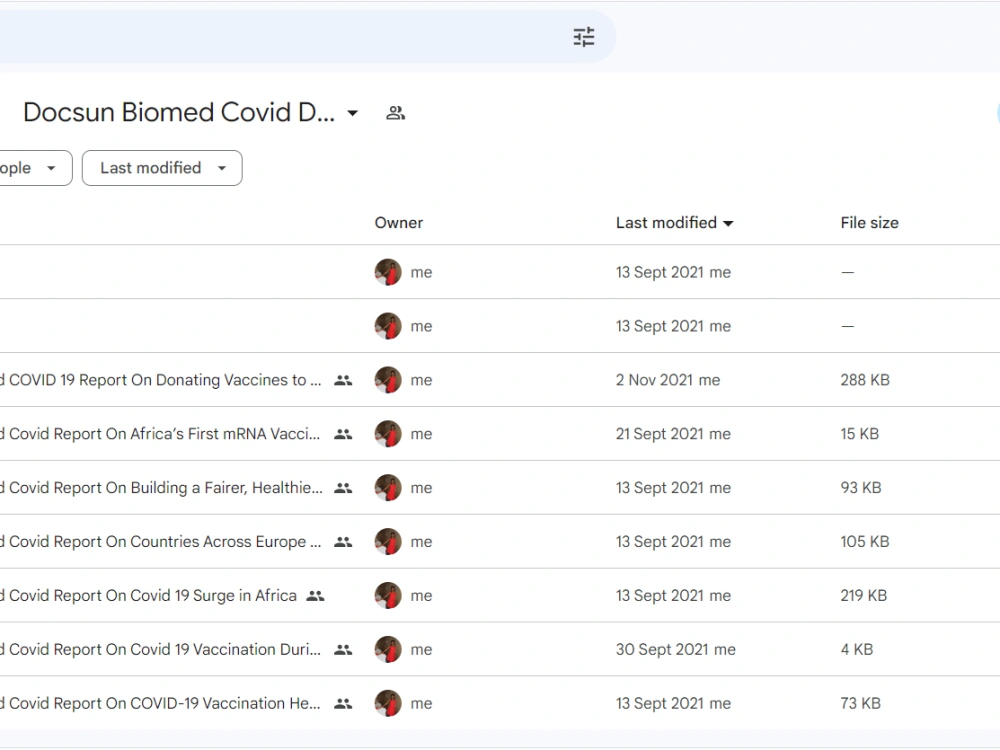The width and height of the screenshot is (1000, 750).
Task: Click owner avatar on Vaccination Duri row
Action: tap(388, 649)
